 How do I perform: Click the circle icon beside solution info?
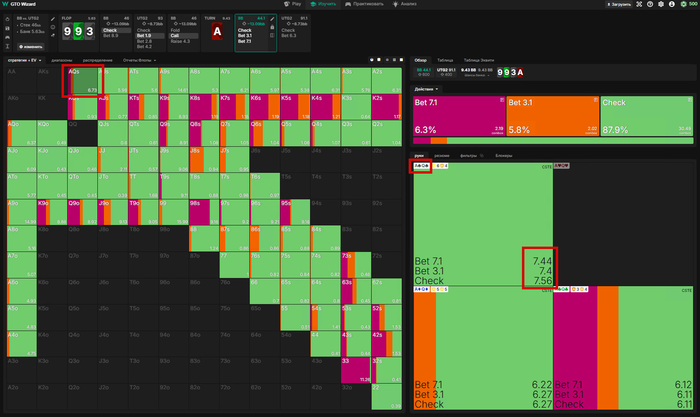[53, 27]
